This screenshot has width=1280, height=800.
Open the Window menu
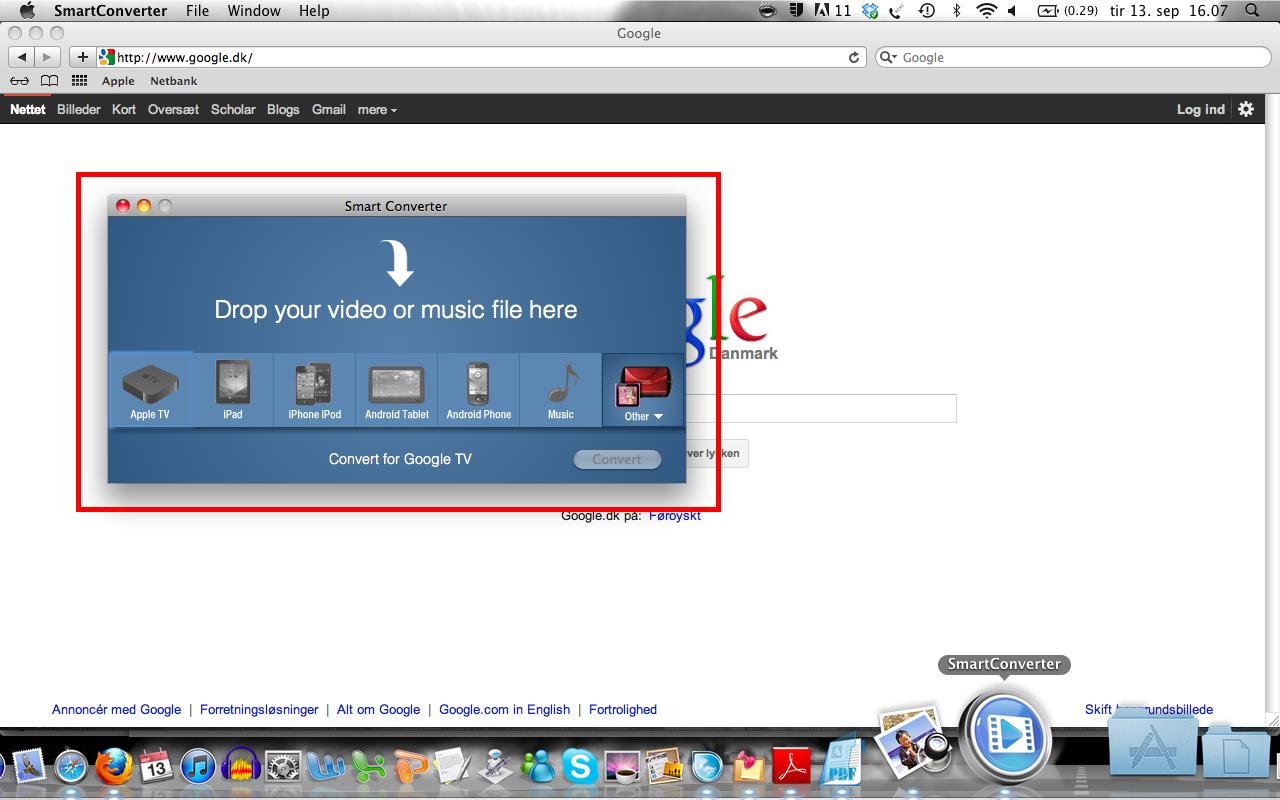[x=254, y=11]
